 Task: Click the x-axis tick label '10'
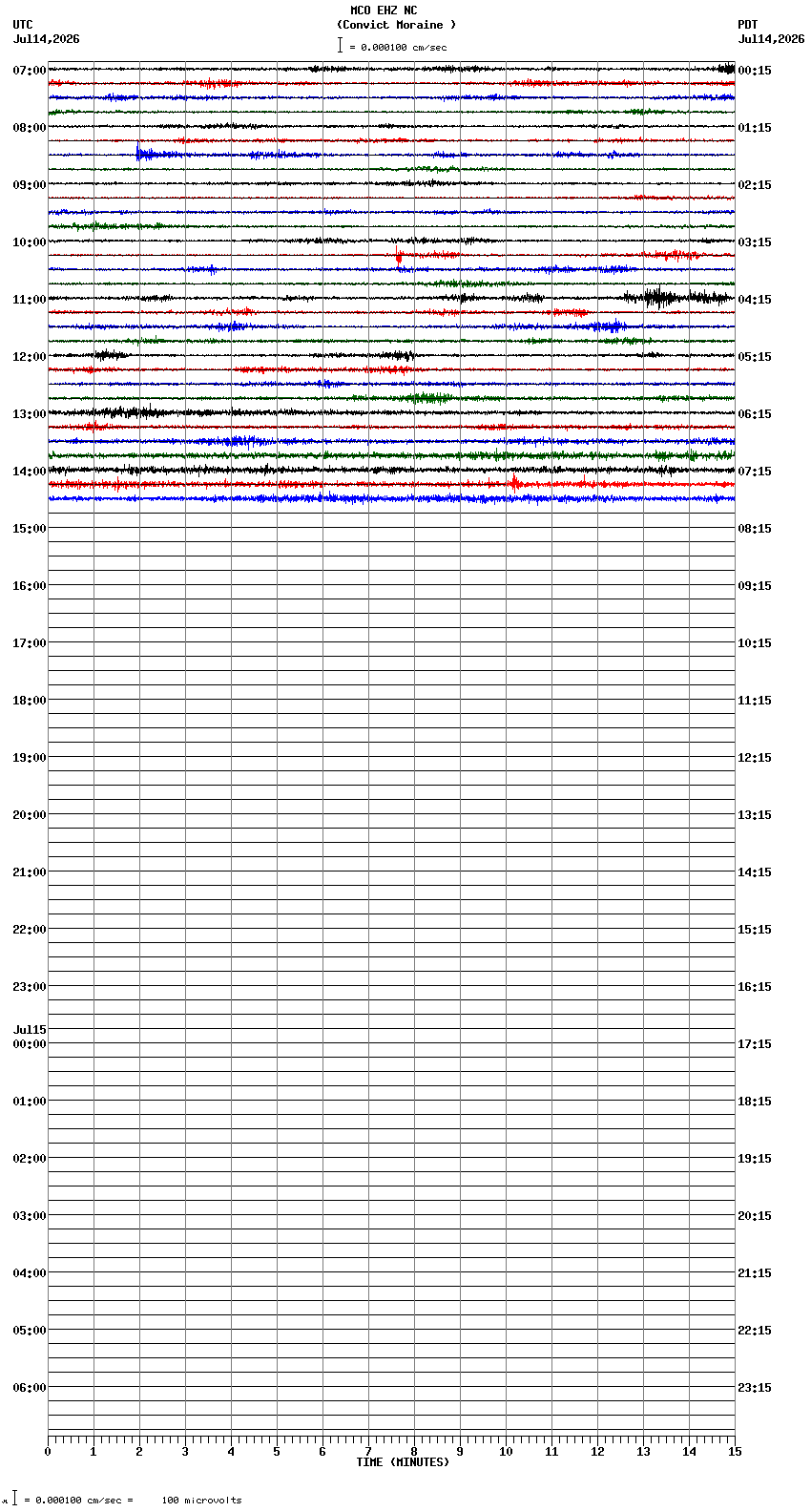506,1452
